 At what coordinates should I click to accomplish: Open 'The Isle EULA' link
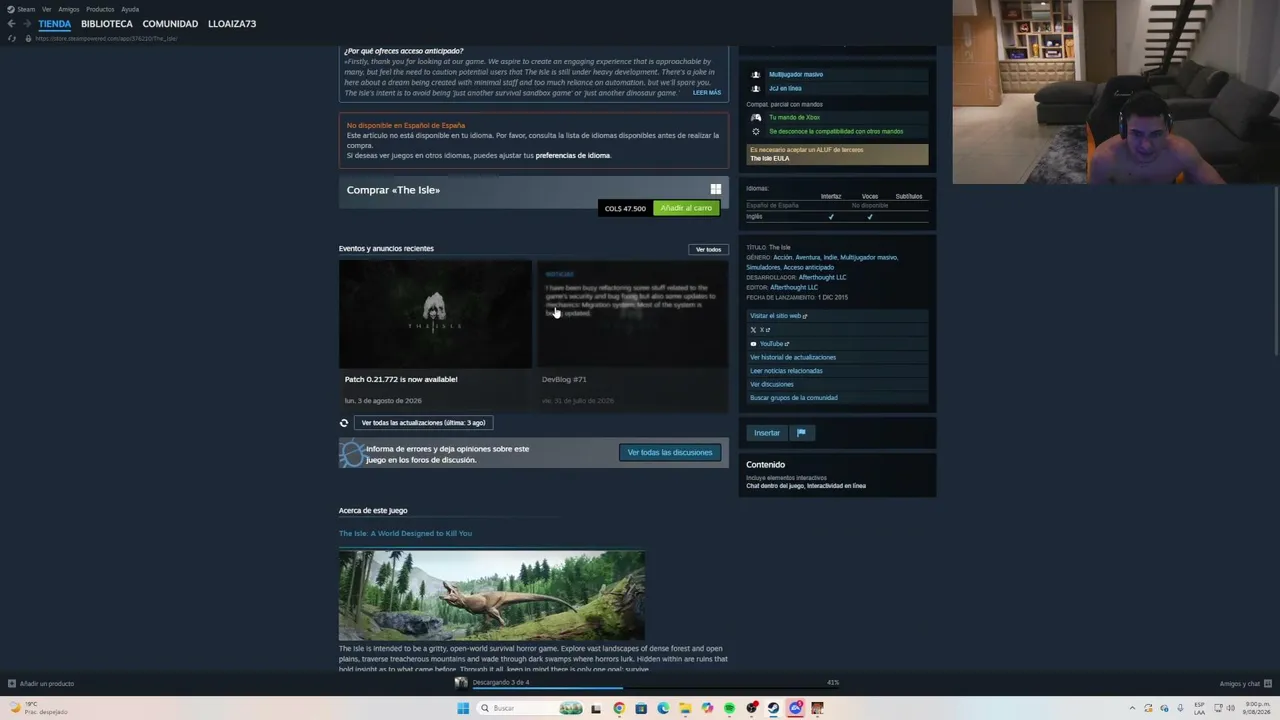(770, 158)
